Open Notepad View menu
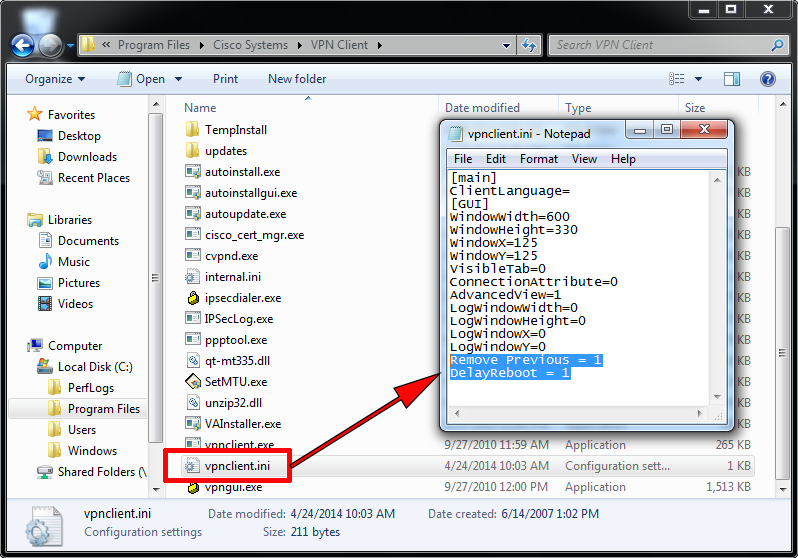This screenshot has width=798, height=558. coord(584,159)
